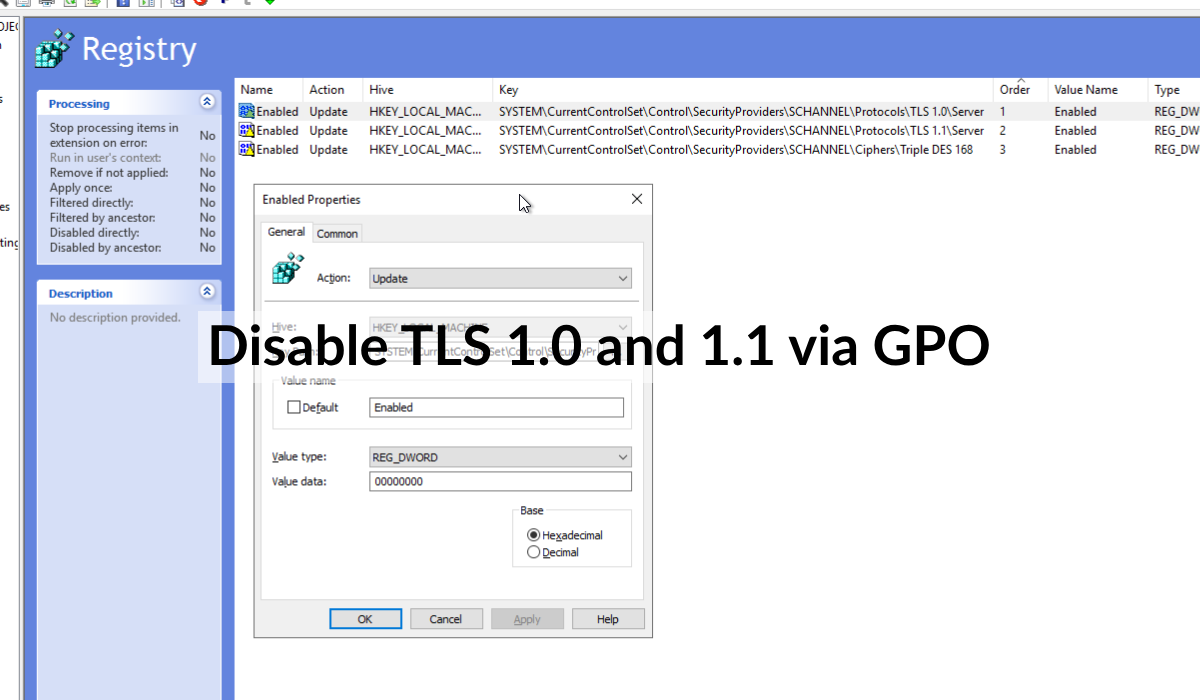Select the TLS 1.0 Server registry item icon
The image size is (1200, 700).
pos(245,111)
